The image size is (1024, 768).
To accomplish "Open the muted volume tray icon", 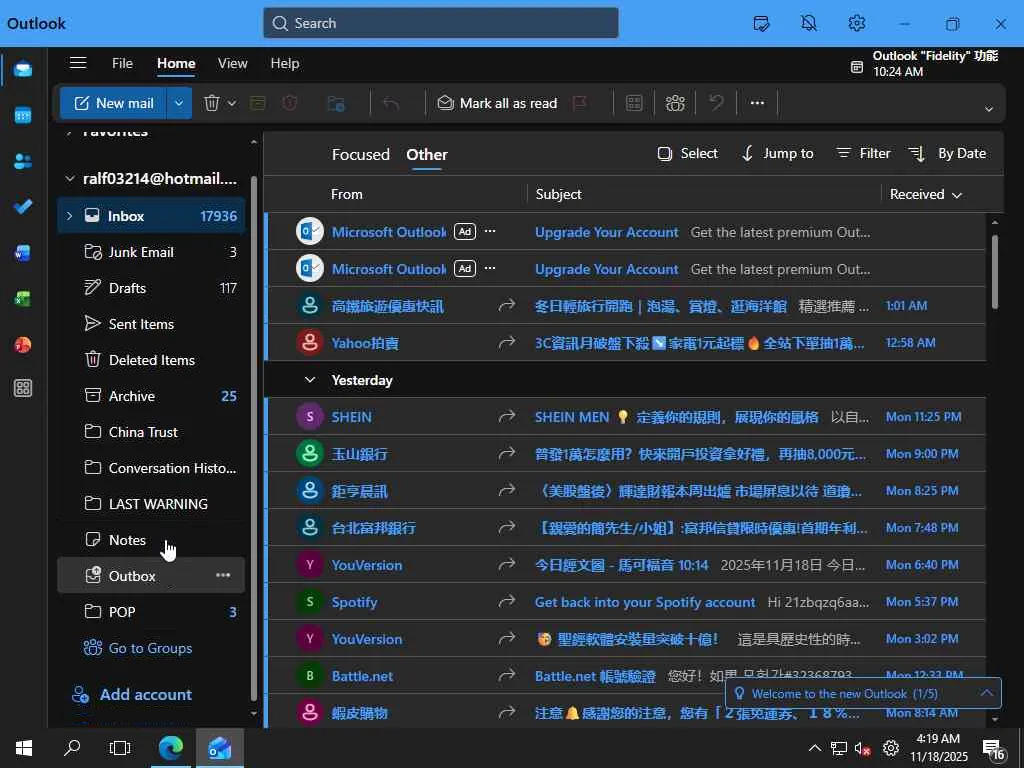I will coord(862,748).
